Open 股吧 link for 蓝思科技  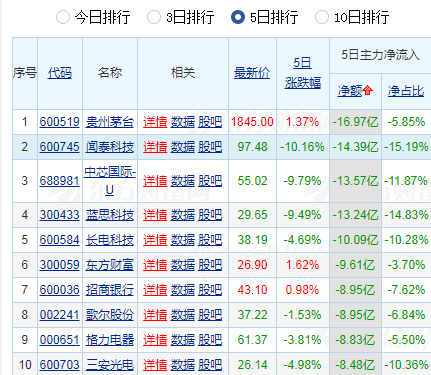point(210,215)
